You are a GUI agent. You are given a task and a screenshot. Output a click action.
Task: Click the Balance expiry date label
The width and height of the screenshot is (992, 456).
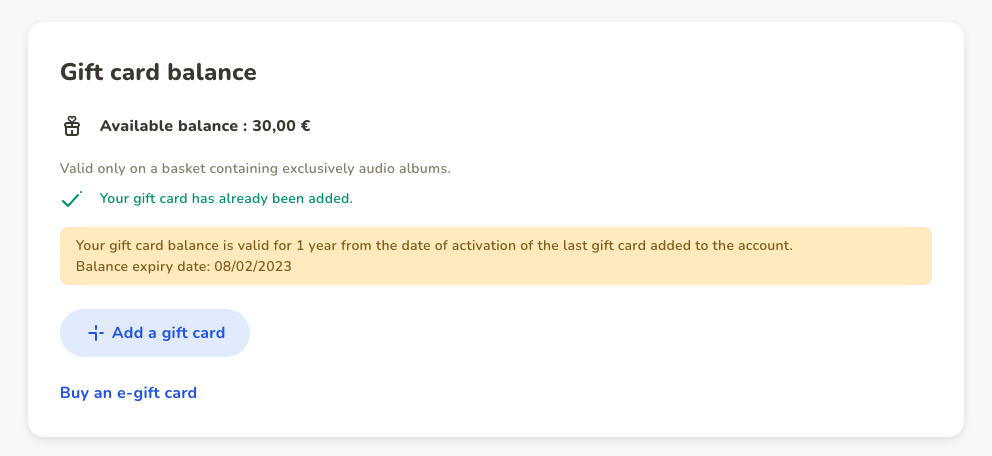tap(144, 266)
